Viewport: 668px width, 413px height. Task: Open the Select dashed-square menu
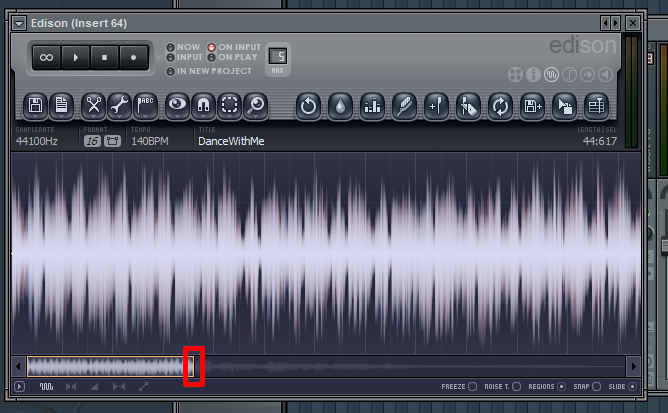coord(230,106)
